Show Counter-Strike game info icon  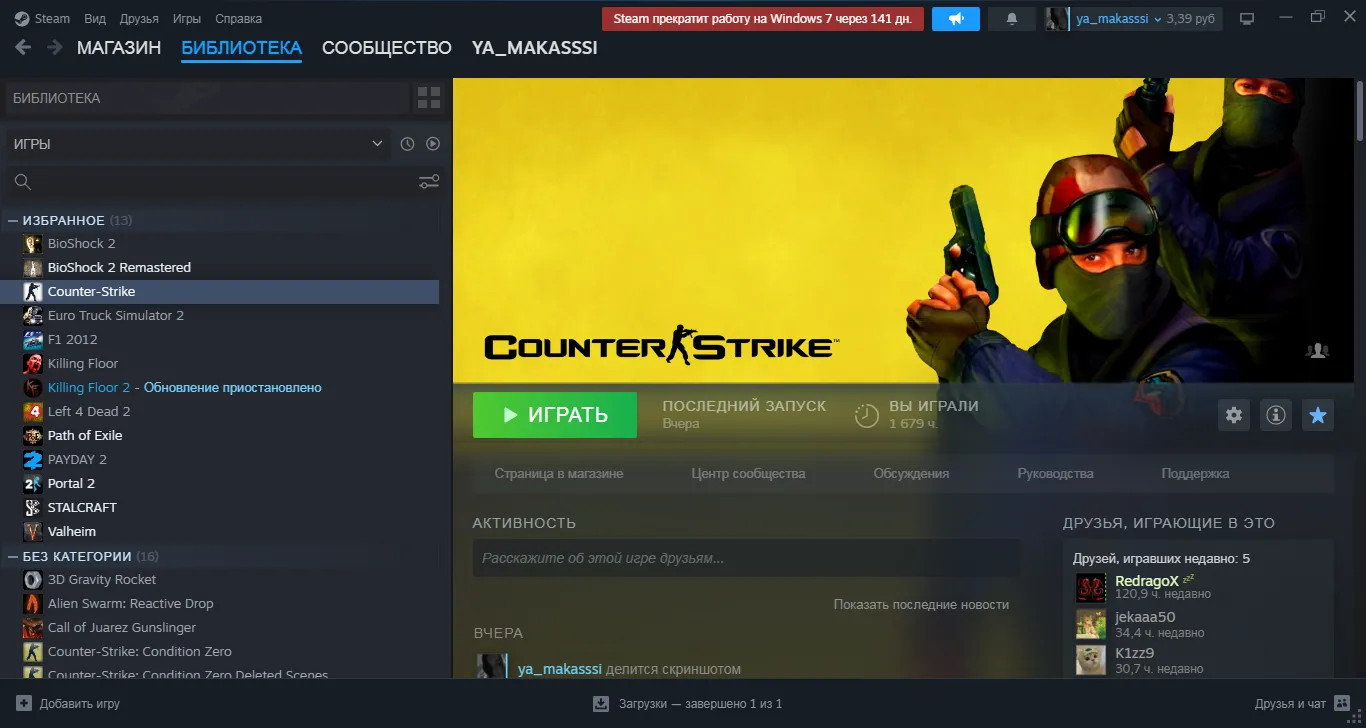pos(1276,415)
